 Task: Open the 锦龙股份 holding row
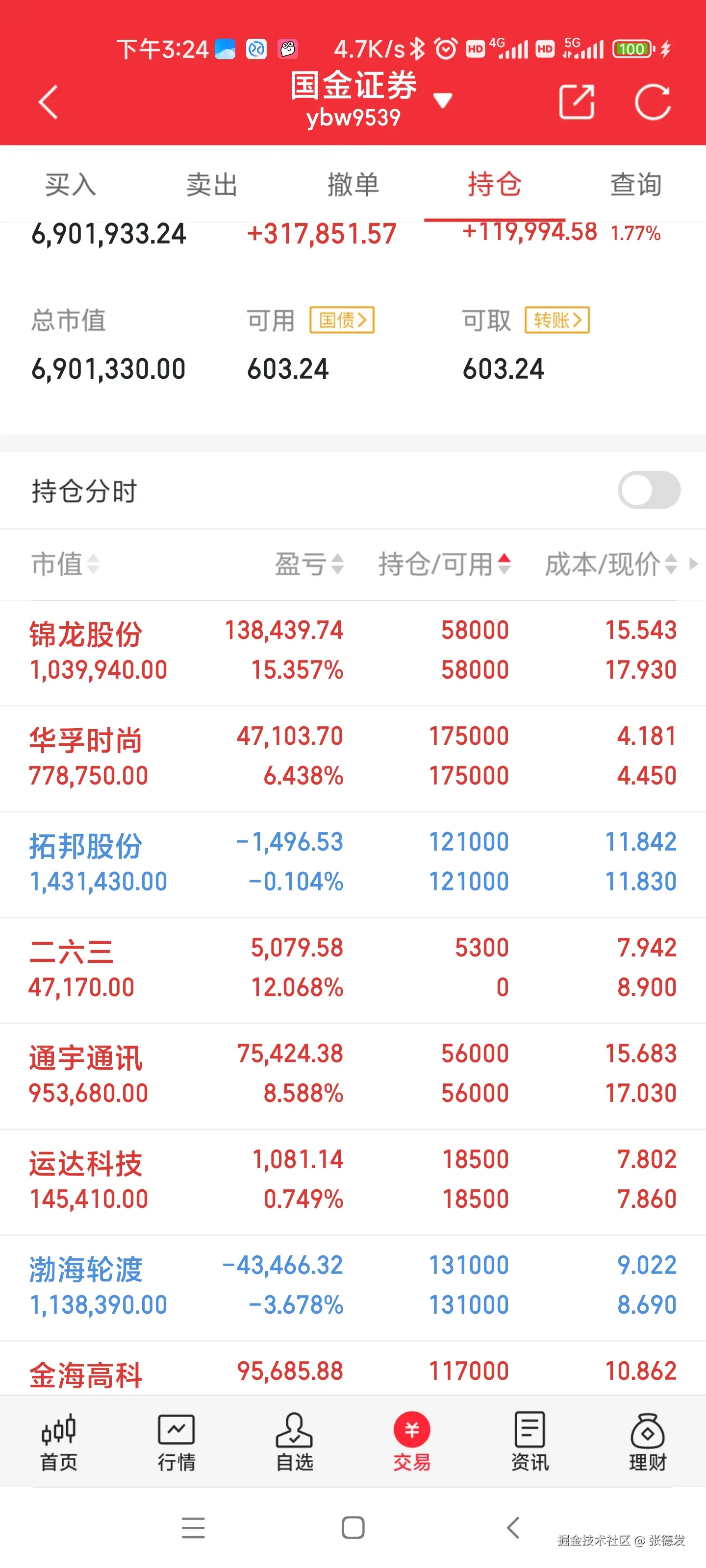(353, 652)
